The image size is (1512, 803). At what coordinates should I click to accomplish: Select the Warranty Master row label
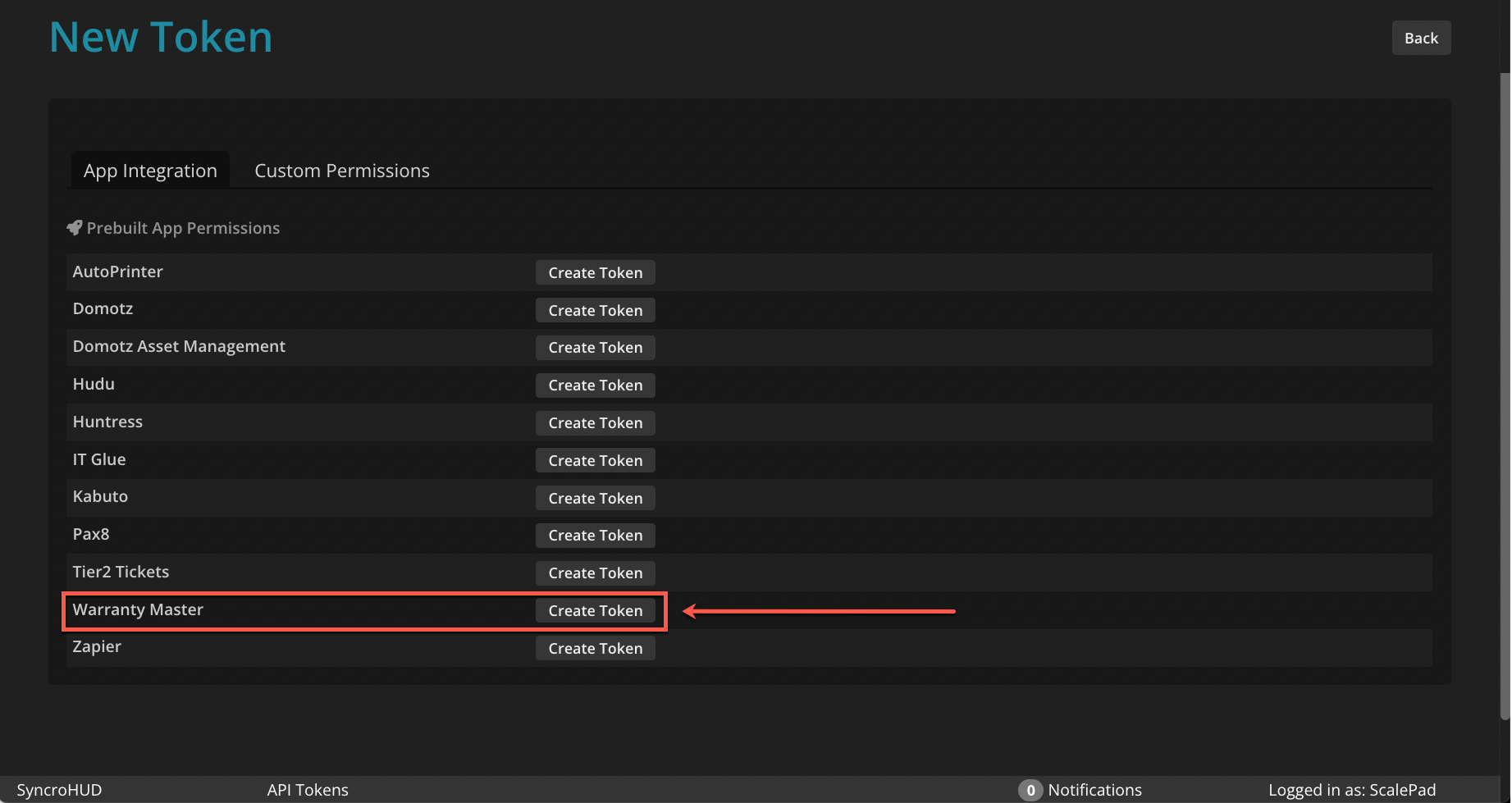click(138, 609)
